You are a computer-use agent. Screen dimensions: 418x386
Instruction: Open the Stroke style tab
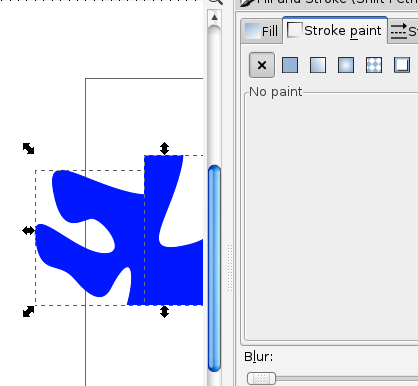coord(403,31)
